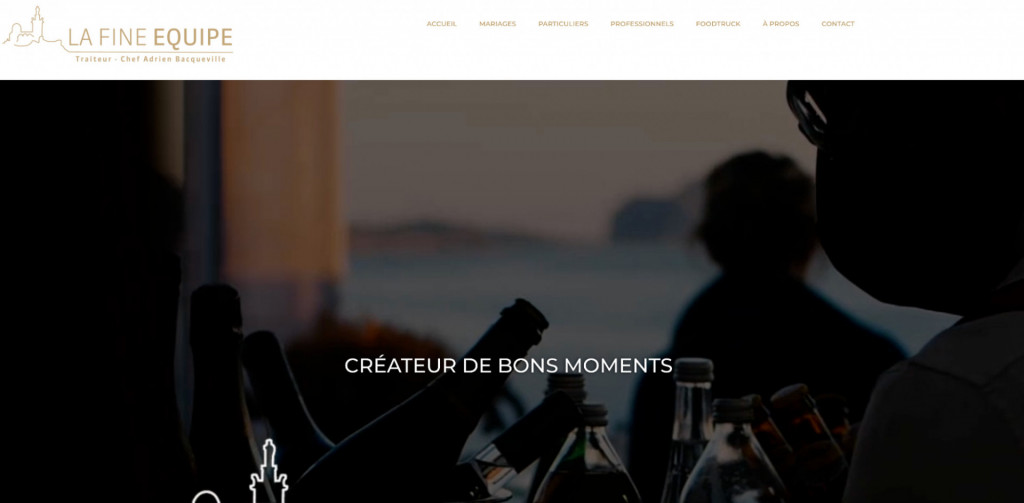Screen dimensions: 1024x503
Task: Click the clear glass bottle's metal cap
Action: pos(694,370)
